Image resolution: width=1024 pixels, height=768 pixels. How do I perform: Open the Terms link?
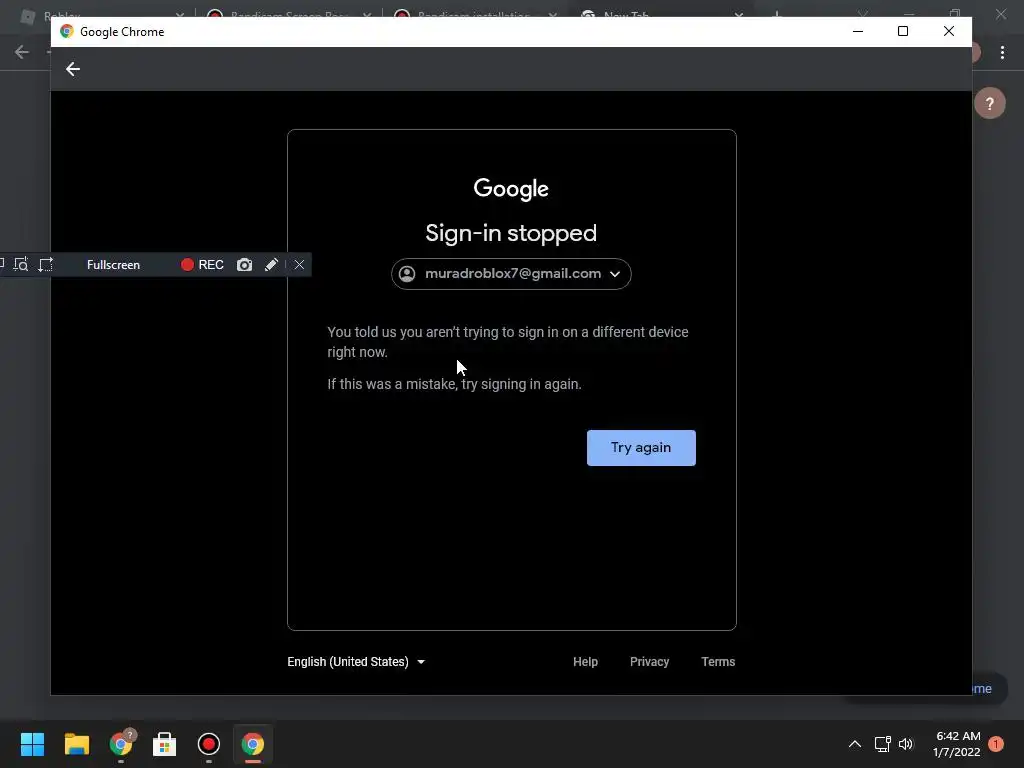tap(718, 662)
